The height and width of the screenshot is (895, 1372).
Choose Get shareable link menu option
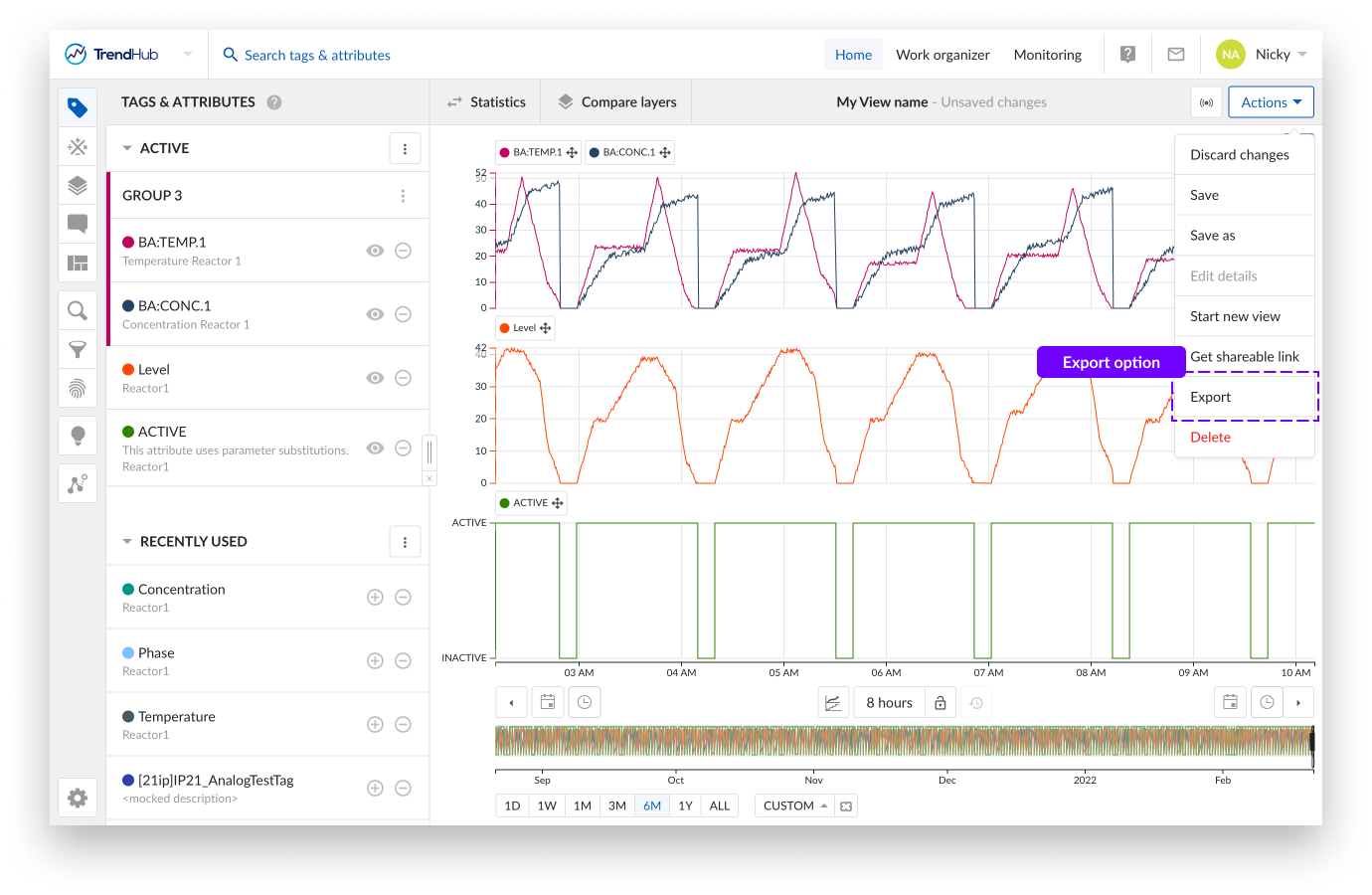(x=1244, y=357)
